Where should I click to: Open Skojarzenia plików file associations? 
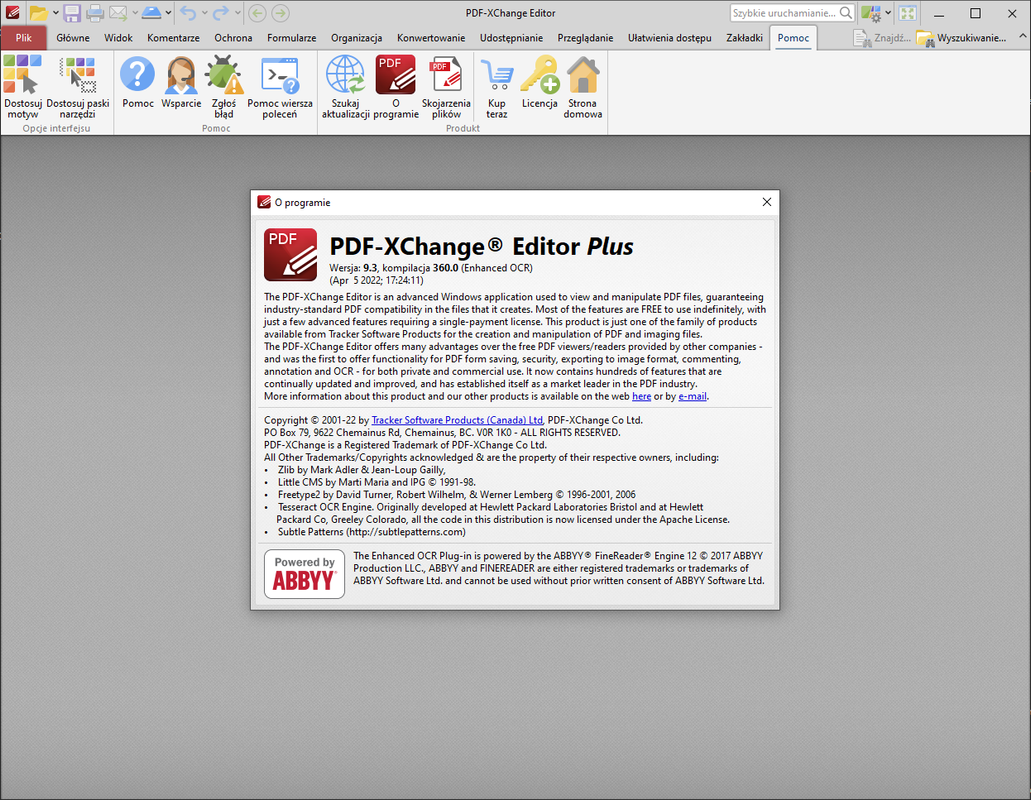point(446,87)
